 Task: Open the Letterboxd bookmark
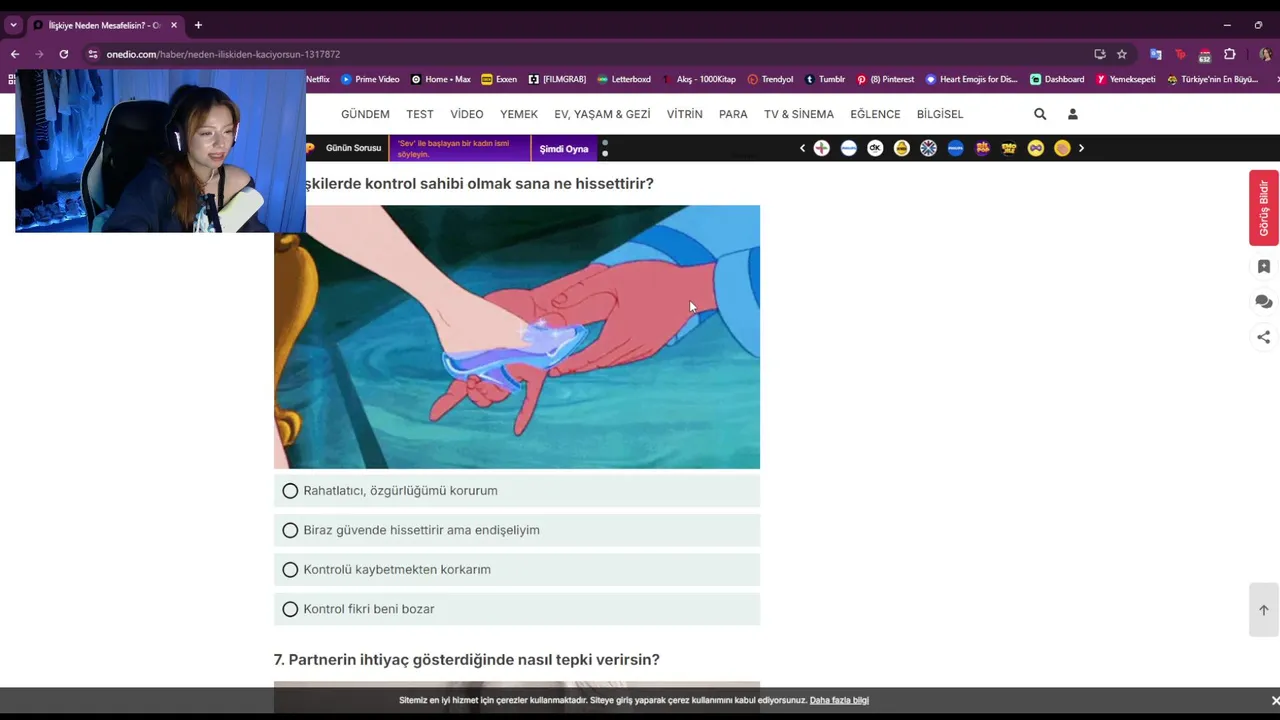point(624,79)
